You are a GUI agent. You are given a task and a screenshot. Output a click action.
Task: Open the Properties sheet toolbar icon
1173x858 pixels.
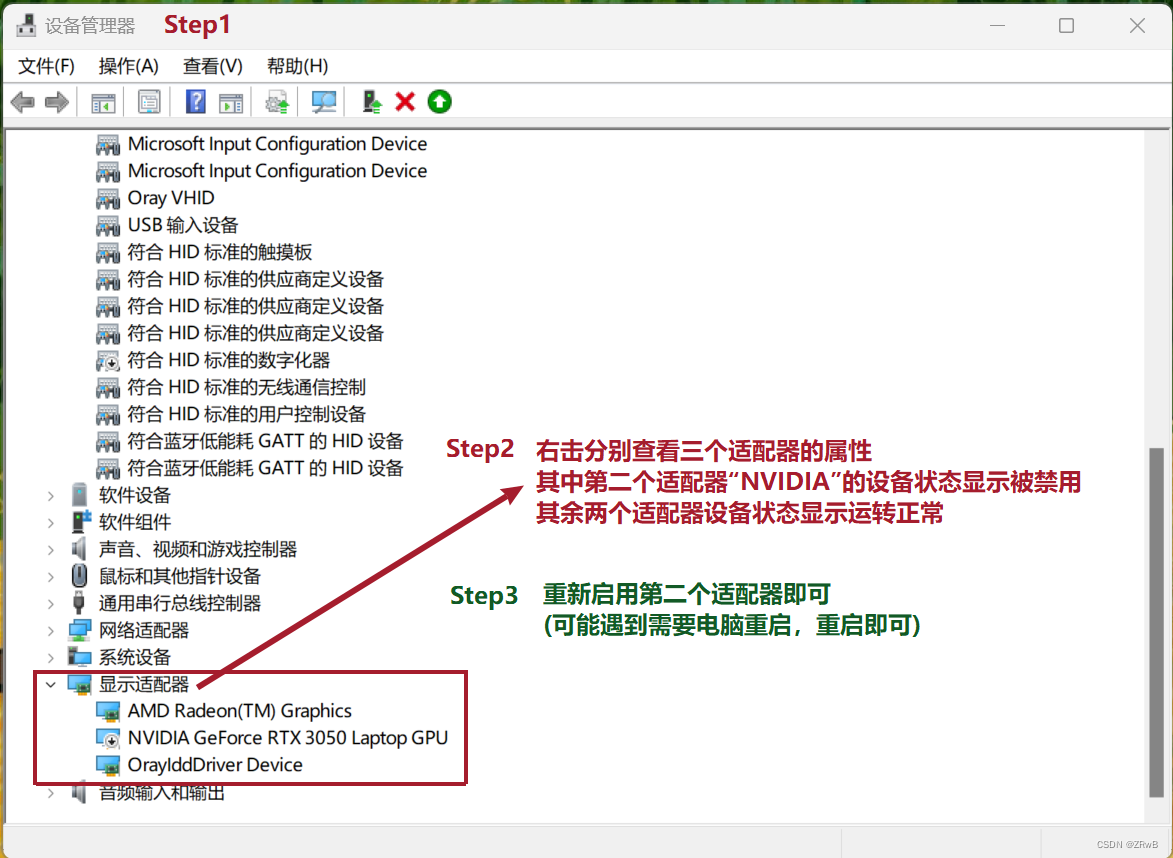pos(149,102)
